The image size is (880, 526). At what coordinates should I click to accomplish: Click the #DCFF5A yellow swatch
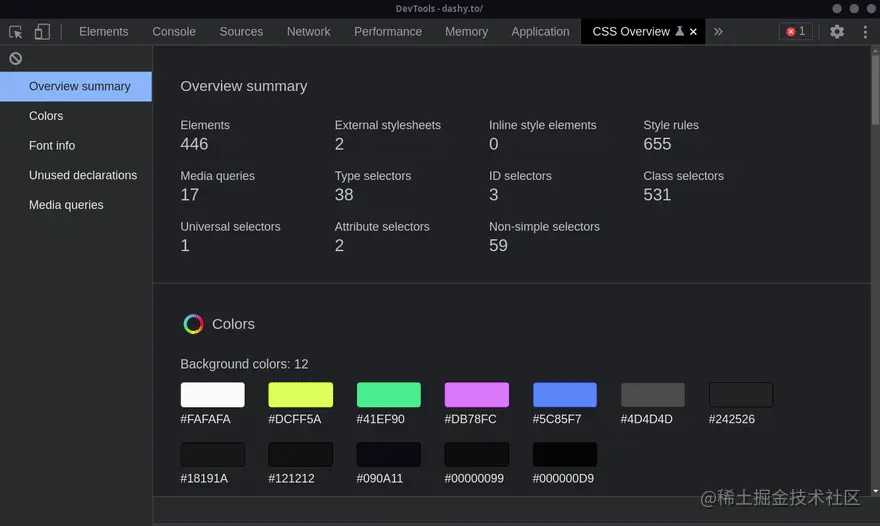coord(301,395)
